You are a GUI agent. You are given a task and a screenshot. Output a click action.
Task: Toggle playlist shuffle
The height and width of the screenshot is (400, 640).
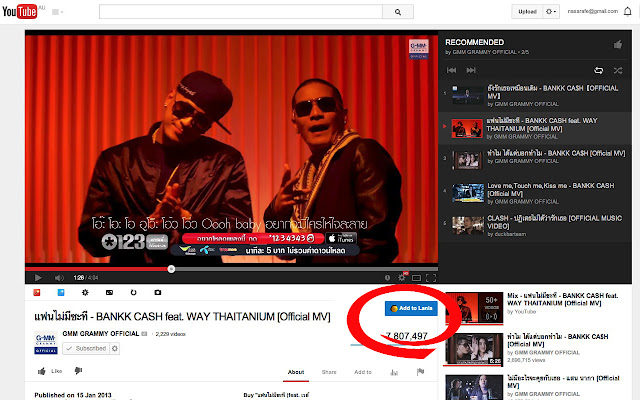618,71
